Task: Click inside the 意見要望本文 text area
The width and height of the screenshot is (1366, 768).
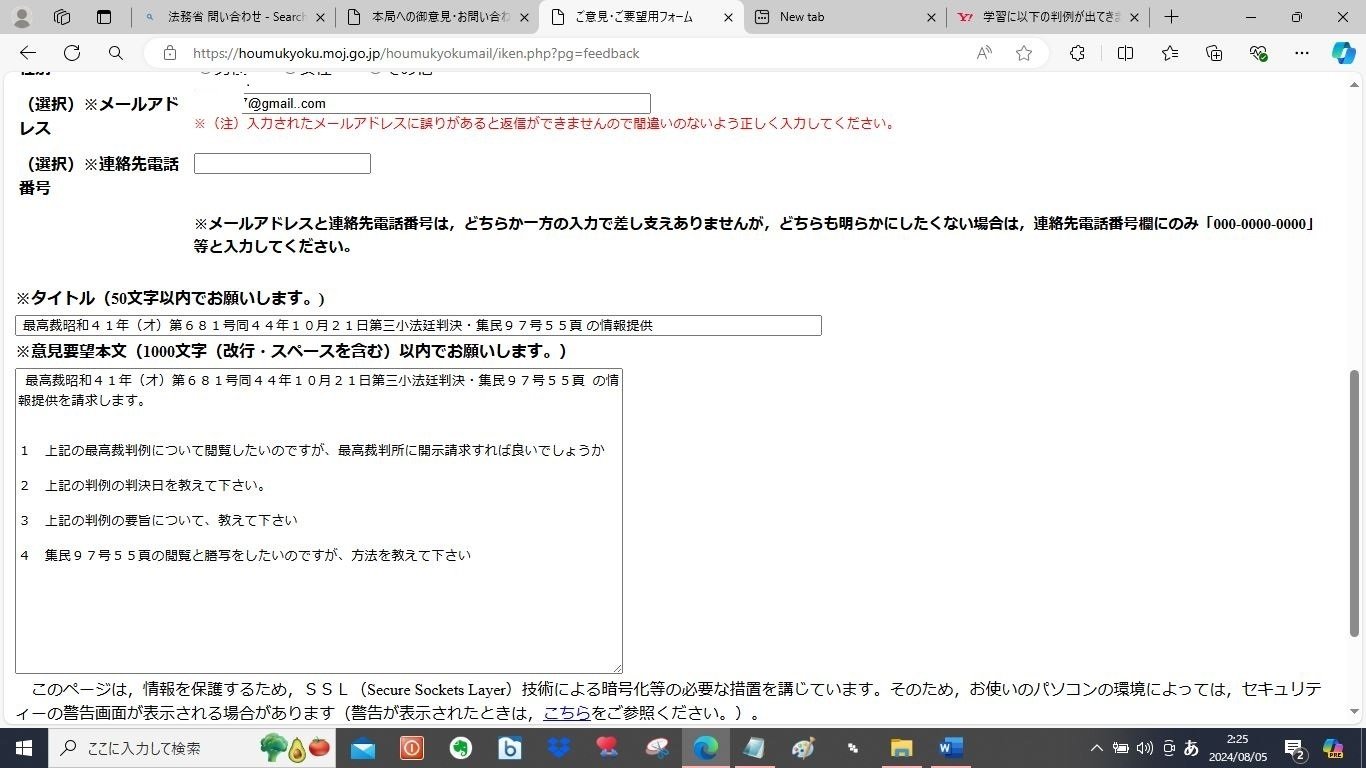Action: tap(319, 521)
